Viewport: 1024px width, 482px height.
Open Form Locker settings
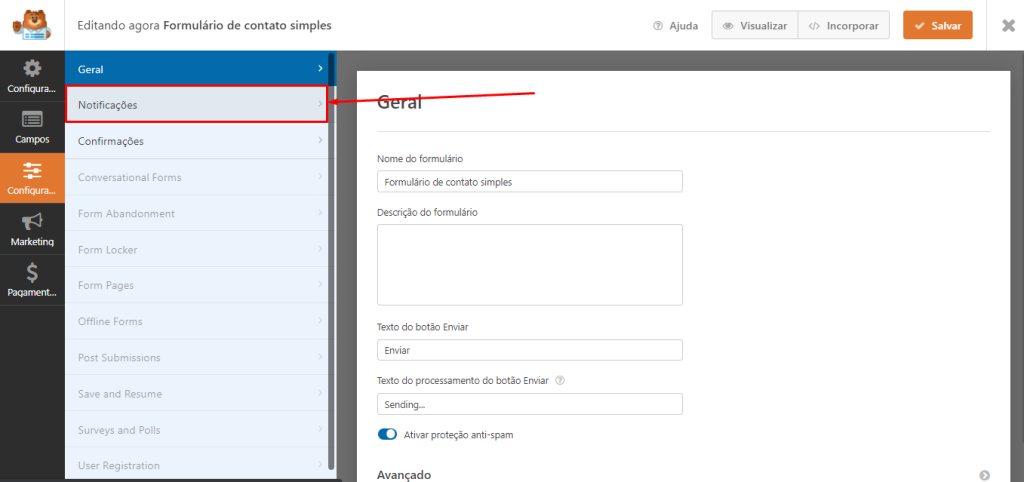(199, 249)
